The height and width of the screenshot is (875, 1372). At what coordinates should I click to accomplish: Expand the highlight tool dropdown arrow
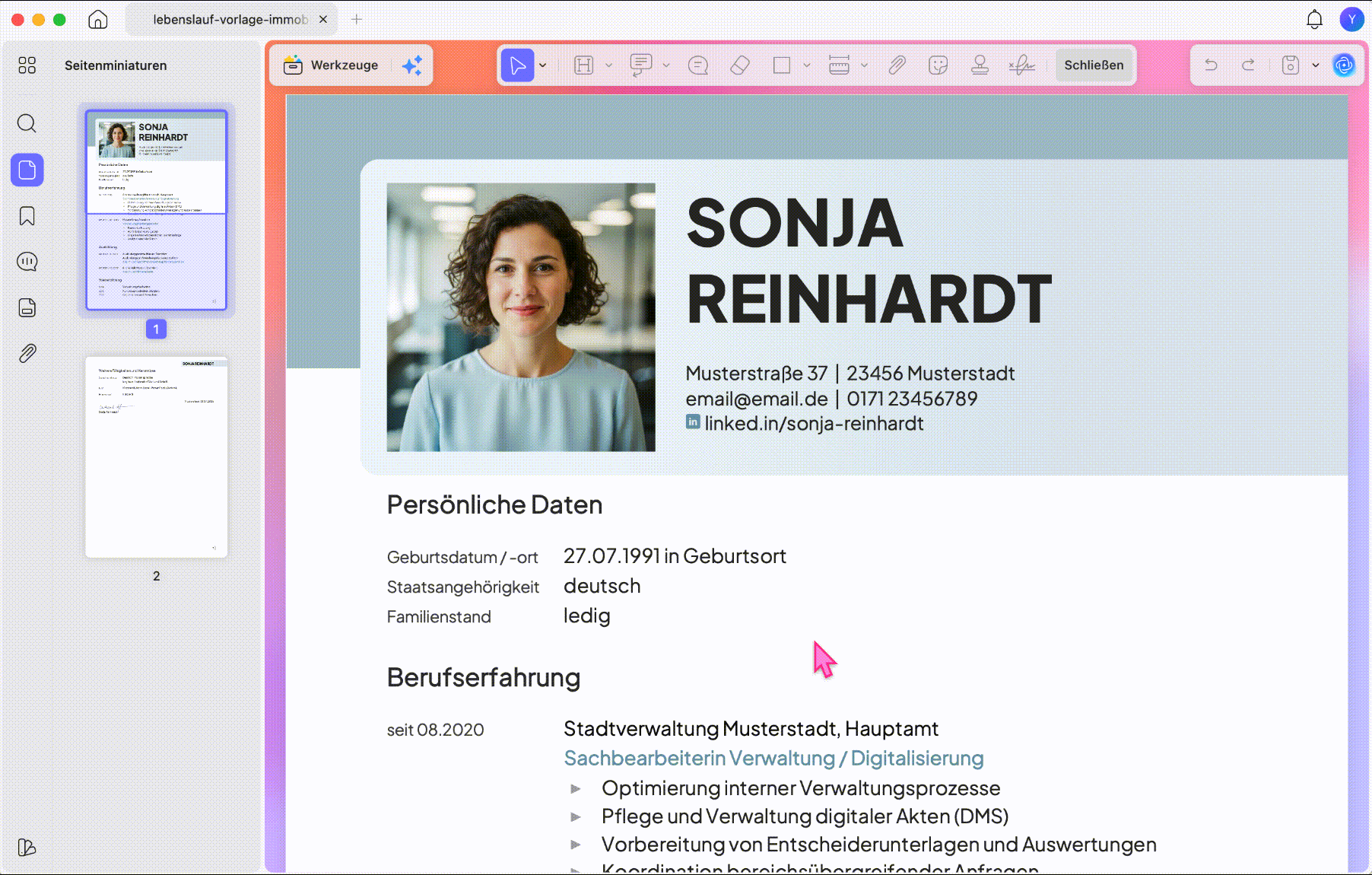[x=608, y=65]
